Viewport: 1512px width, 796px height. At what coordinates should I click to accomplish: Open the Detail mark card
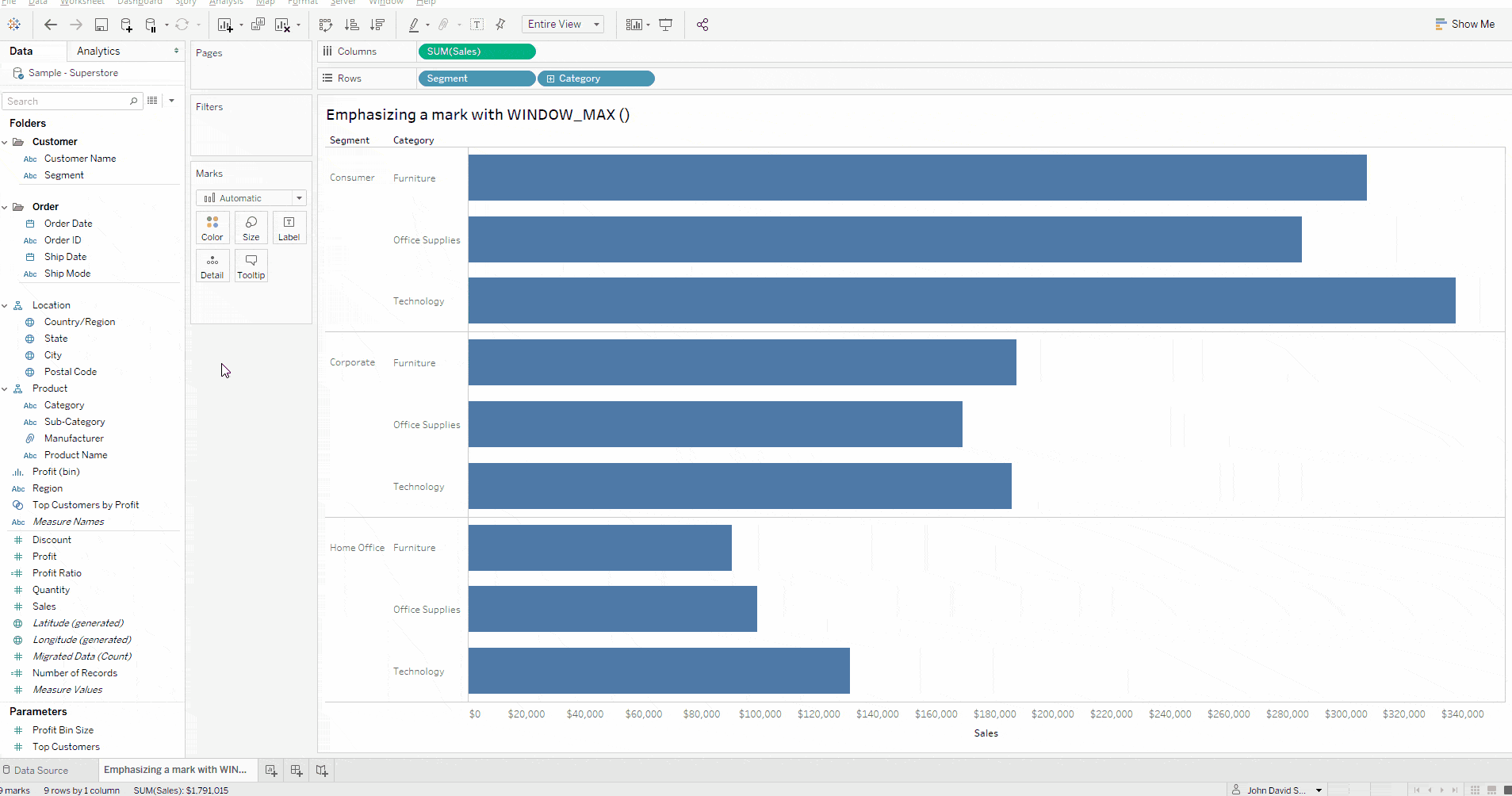[x=212, y=266]
